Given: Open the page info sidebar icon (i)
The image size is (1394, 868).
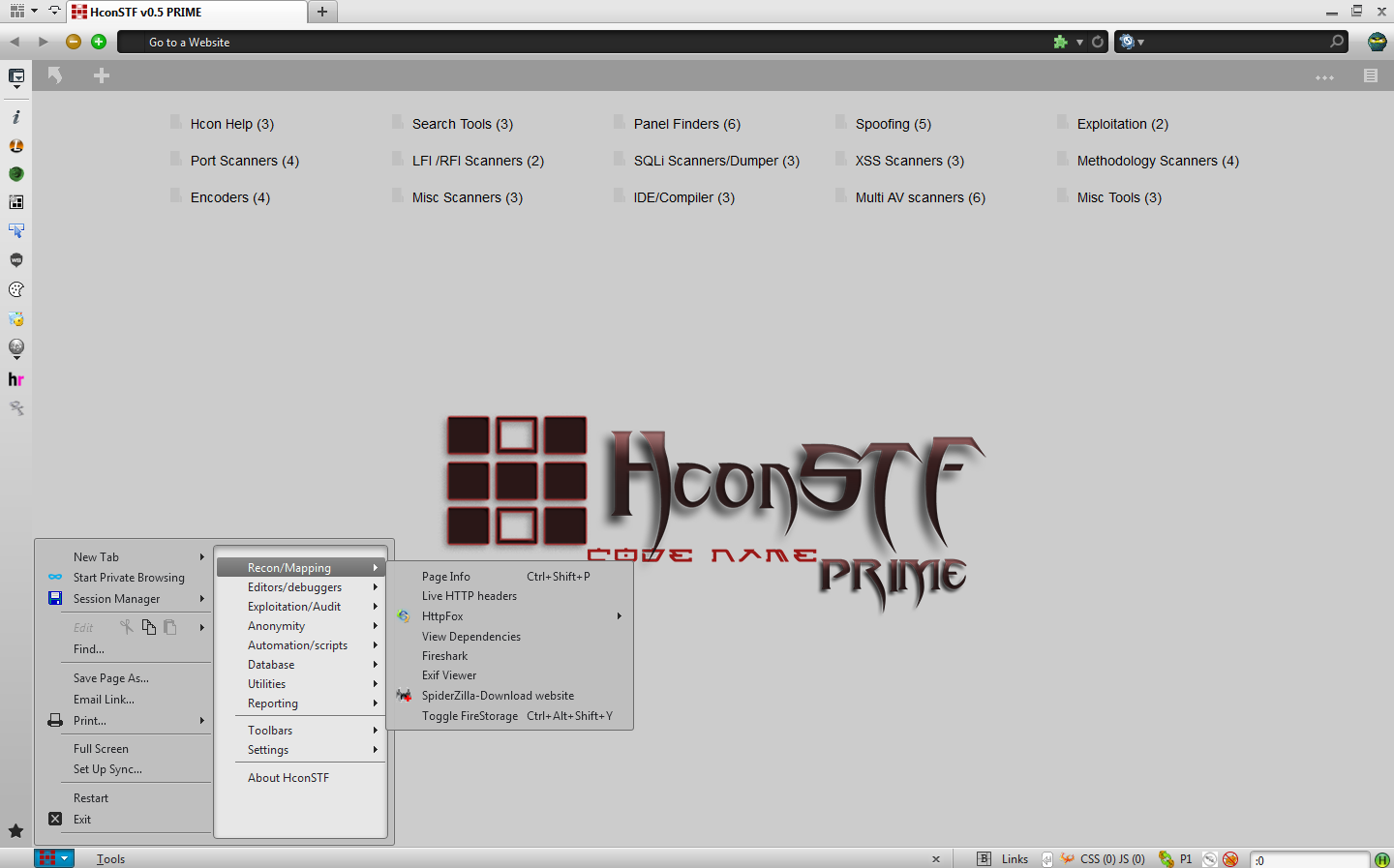Looking at the screenshot, I should point(15,116).
